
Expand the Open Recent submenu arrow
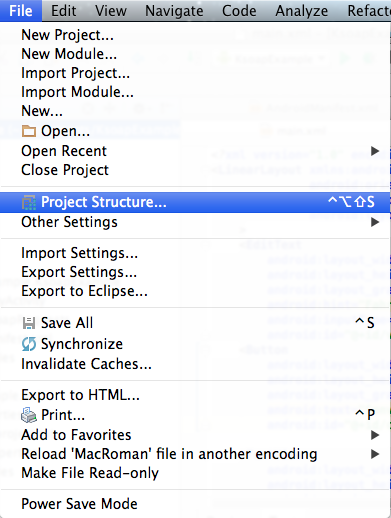coord(375,151)
